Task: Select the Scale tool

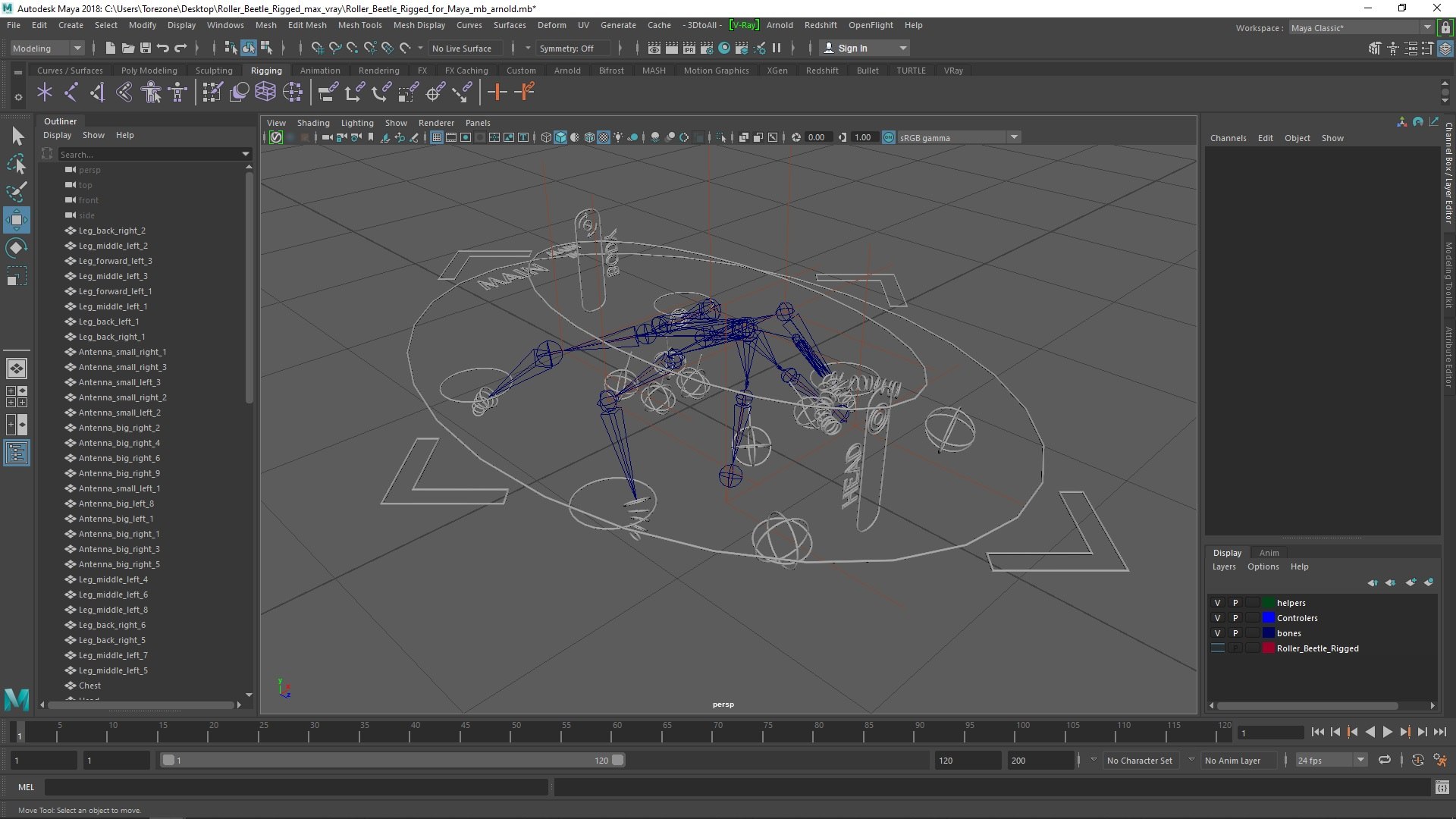Action: click(17, 276)
